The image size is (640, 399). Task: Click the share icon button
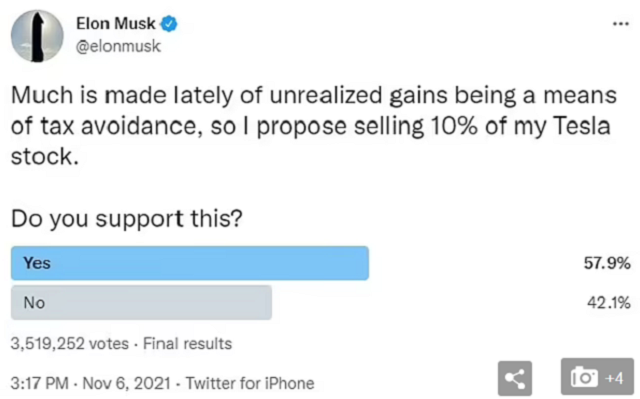pos(515,378)
